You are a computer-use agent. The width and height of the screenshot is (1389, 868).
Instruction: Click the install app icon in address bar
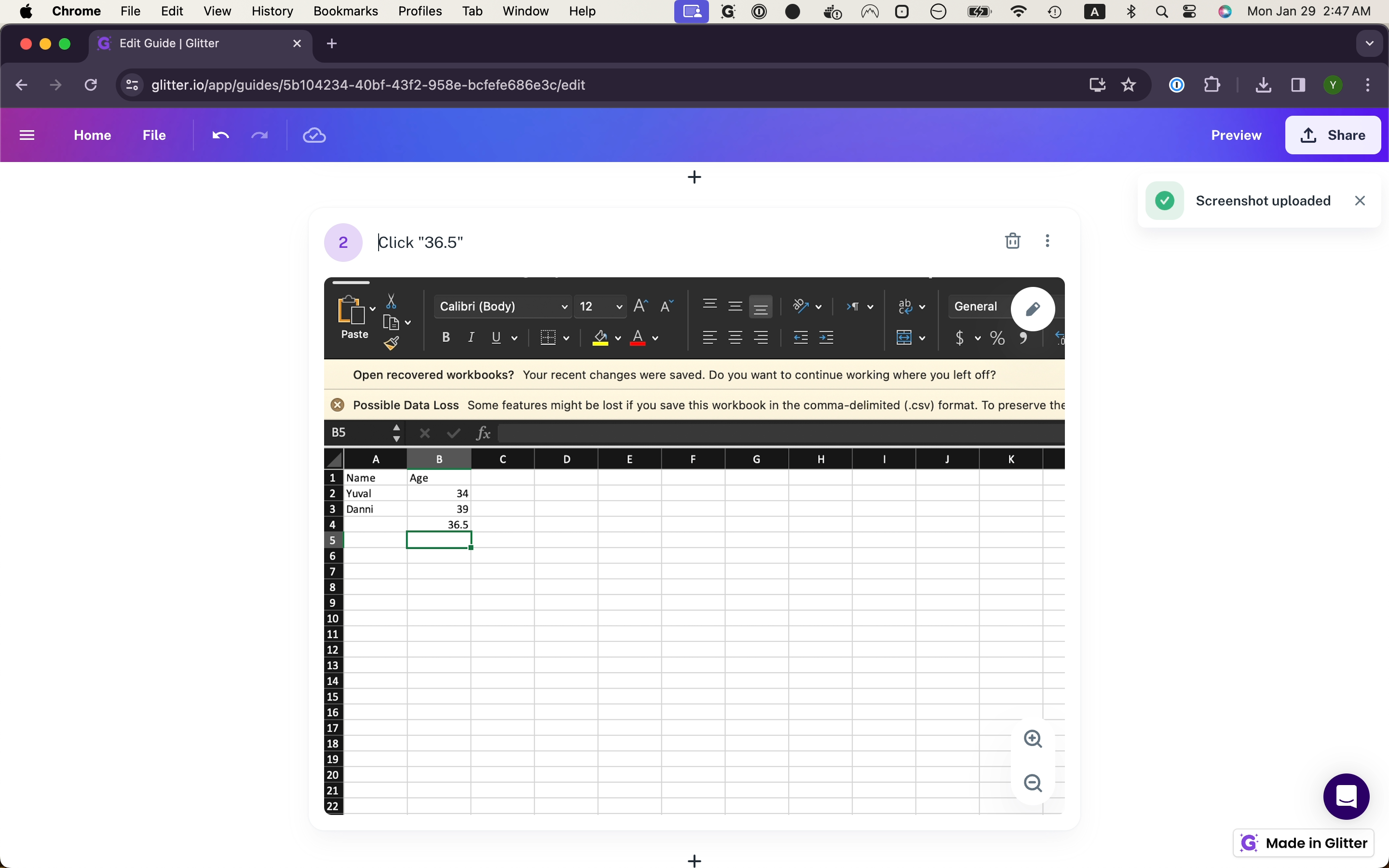click(1097, 85)
